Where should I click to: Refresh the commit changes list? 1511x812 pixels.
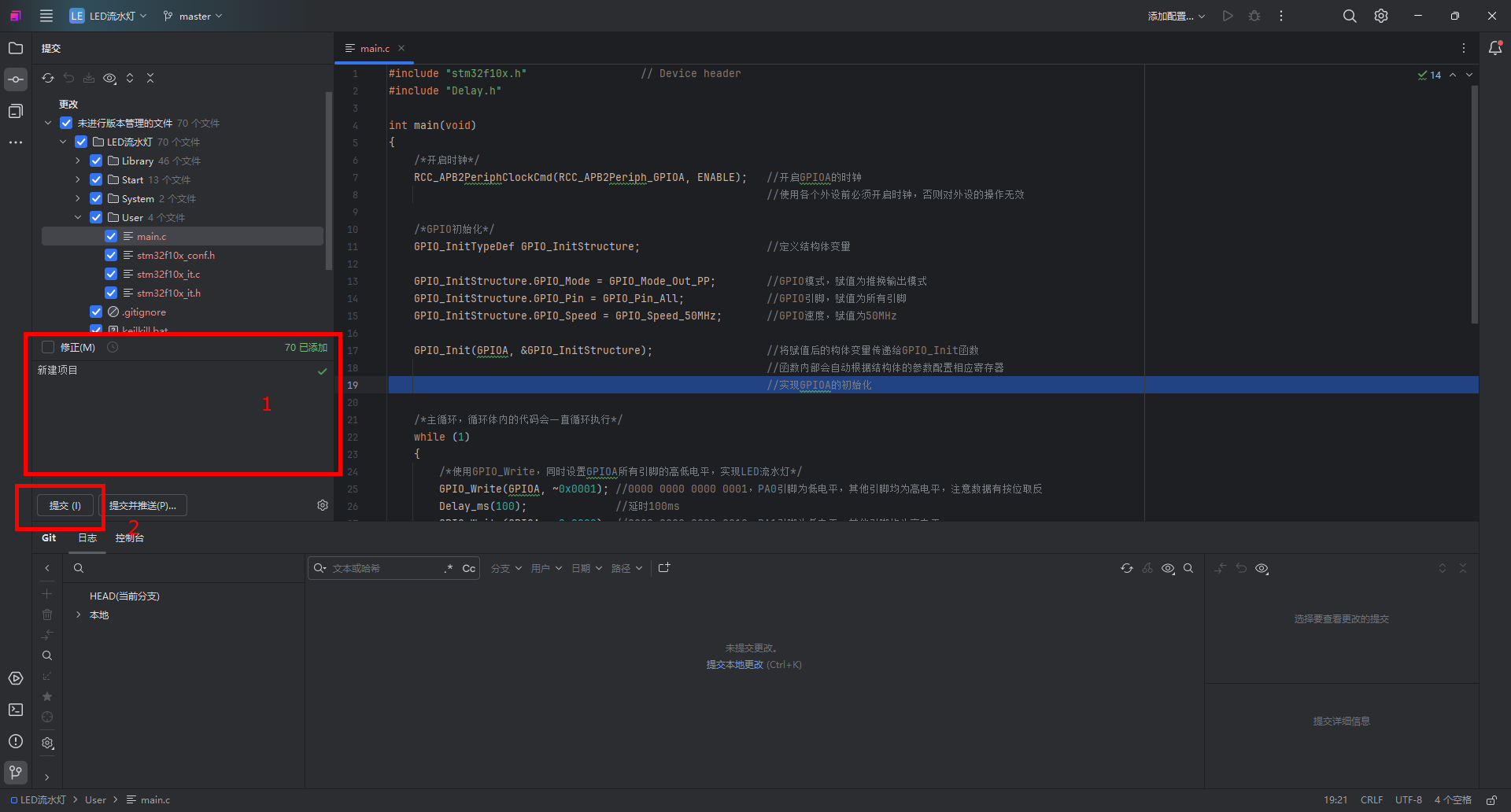click(x=48, y=78)
